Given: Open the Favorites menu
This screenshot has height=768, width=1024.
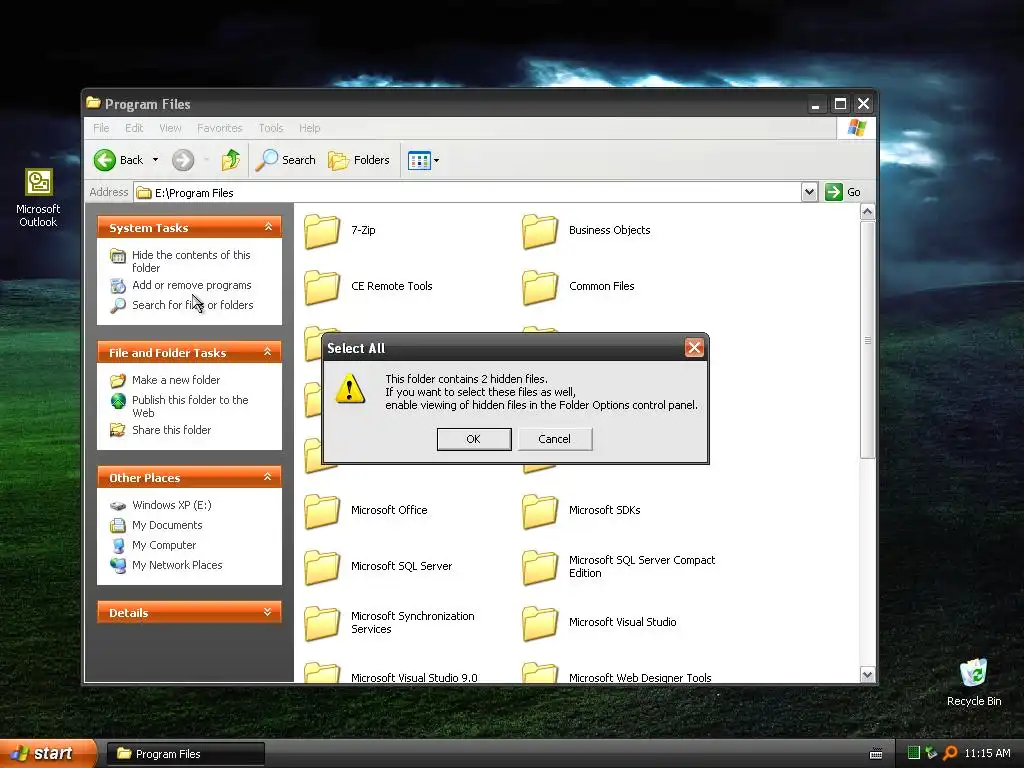Looking at the screenshot, I should pos(219,128).
